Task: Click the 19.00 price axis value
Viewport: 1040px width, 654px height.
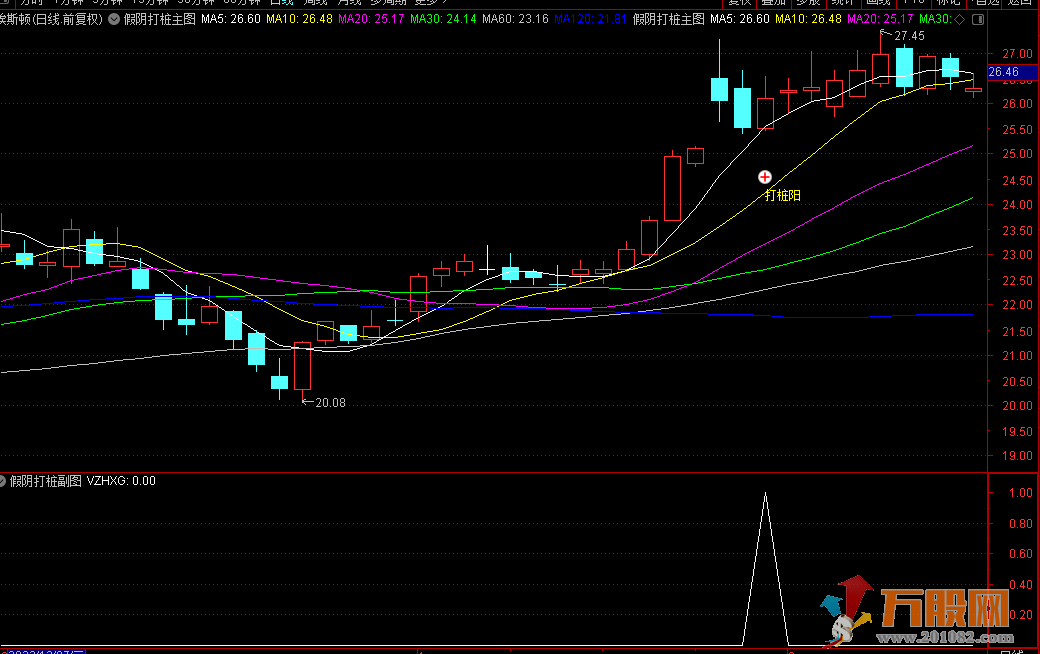Action: tap(1017, 456)
